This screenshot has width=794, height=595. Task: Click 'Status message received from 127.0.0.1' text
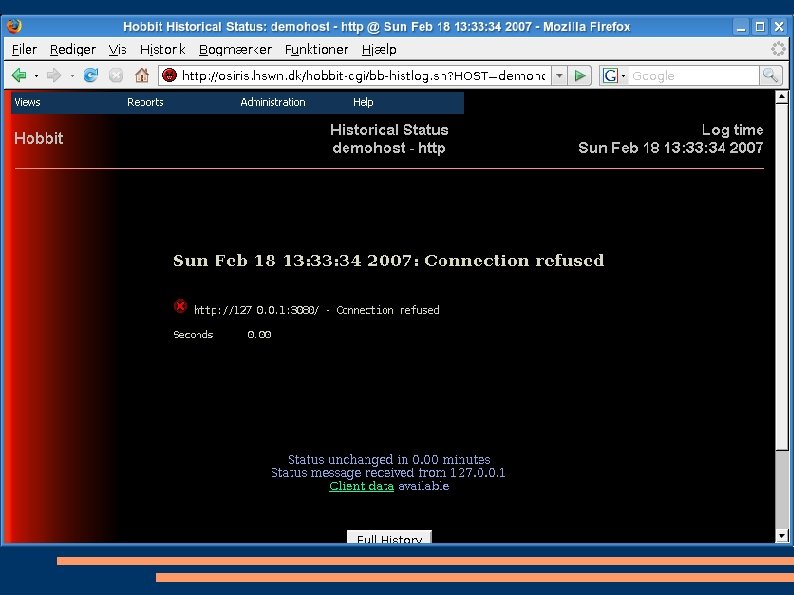(388, 472)
